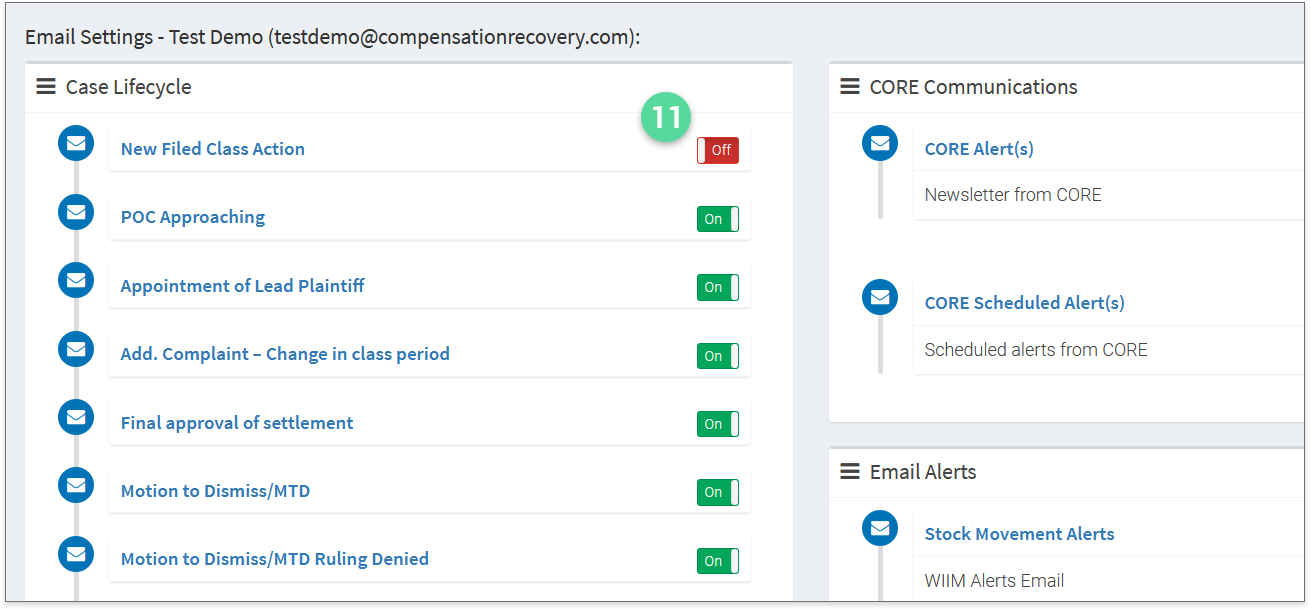
Task: Disable Appointment of Lead Plaintiff toggle
Action: 718,287
